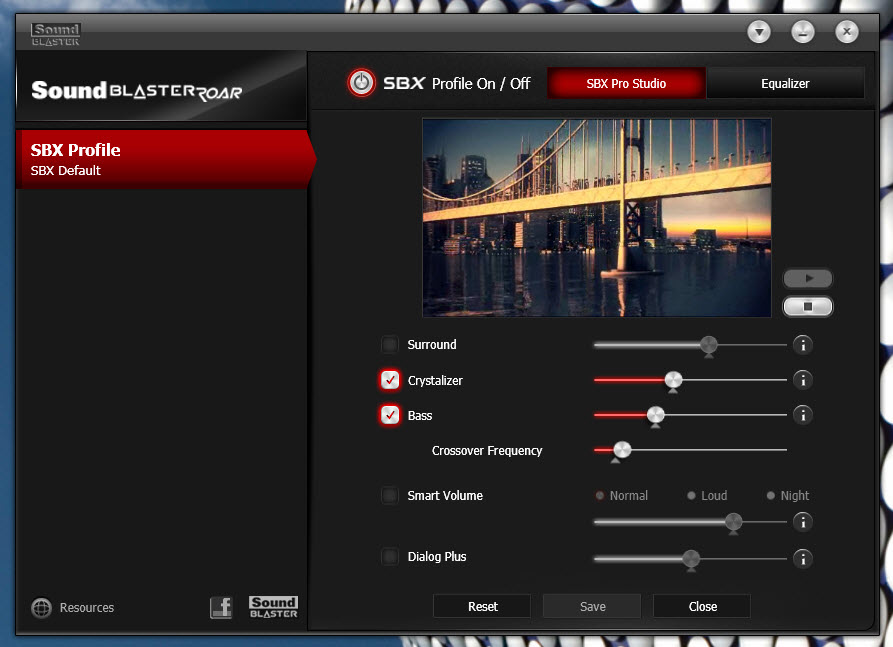The image size is (893, 647).
Task: Open the info for Bass
Action: pyautogui.click(x=802, y=415)
